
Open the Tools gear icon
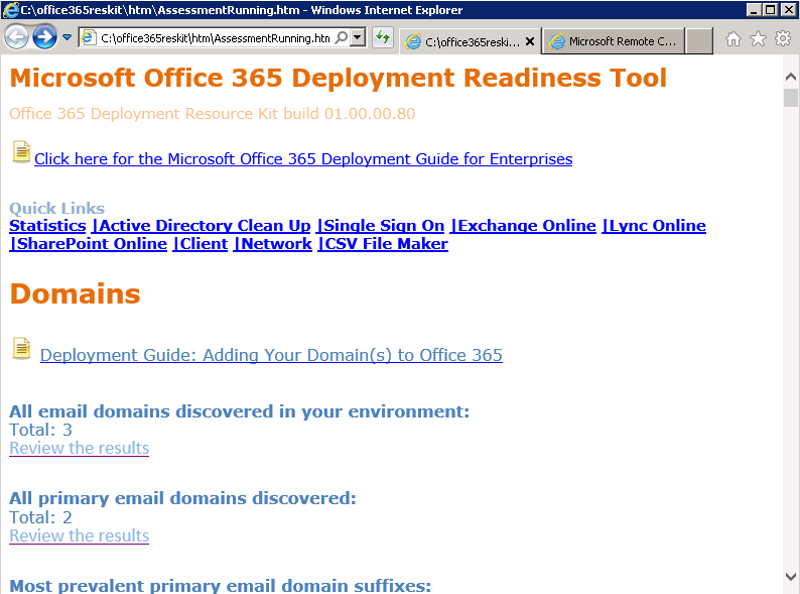(x=782, y=39)
